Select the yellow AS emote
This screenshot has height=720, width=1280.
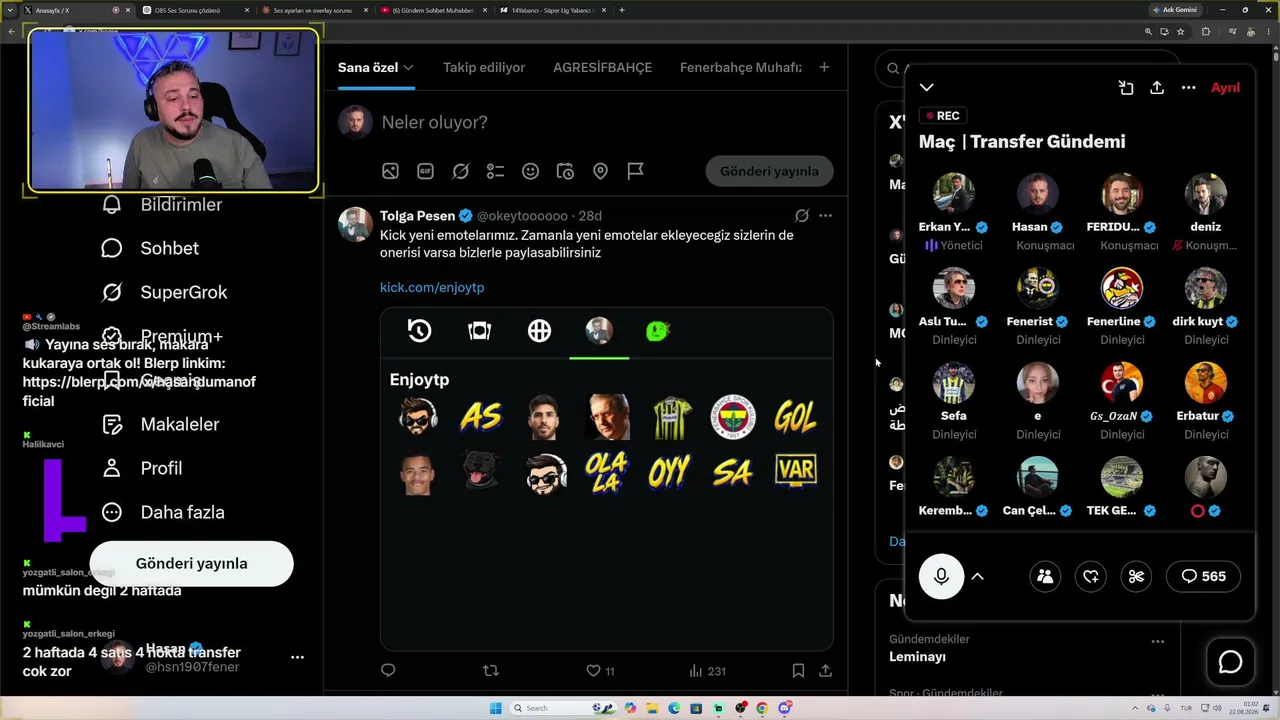coord(480,417)
